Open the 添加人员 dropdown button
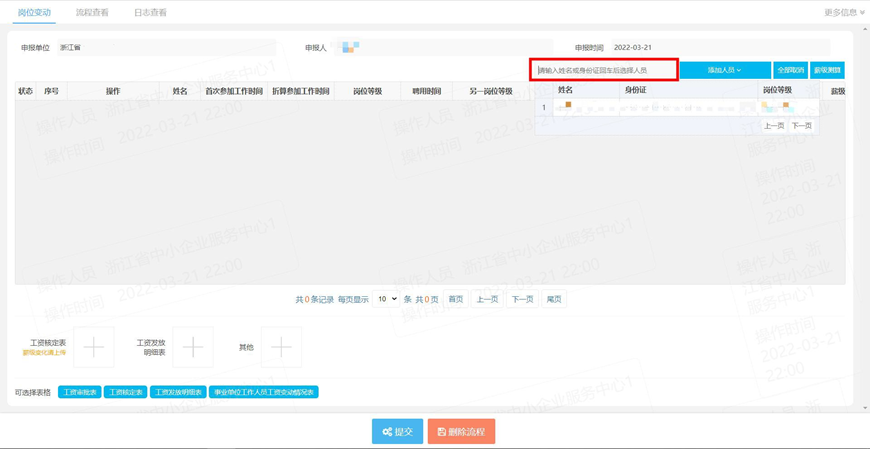 (725, 70)
